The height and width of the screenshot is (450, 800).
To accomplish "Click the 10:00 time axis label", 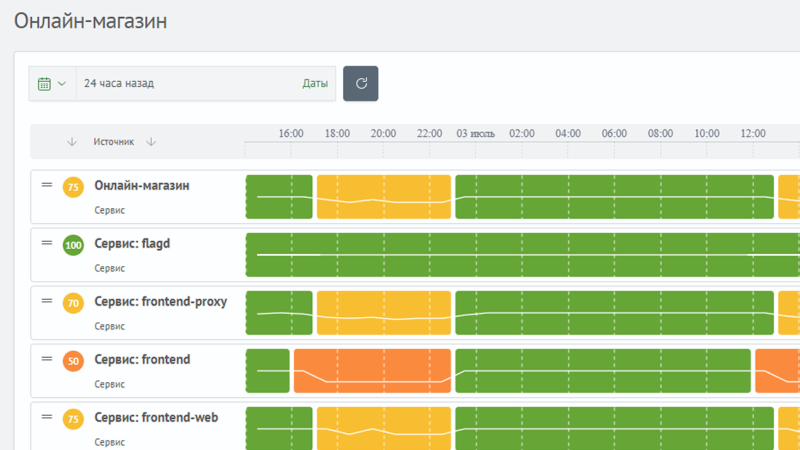I will click(x=707, y=134).
